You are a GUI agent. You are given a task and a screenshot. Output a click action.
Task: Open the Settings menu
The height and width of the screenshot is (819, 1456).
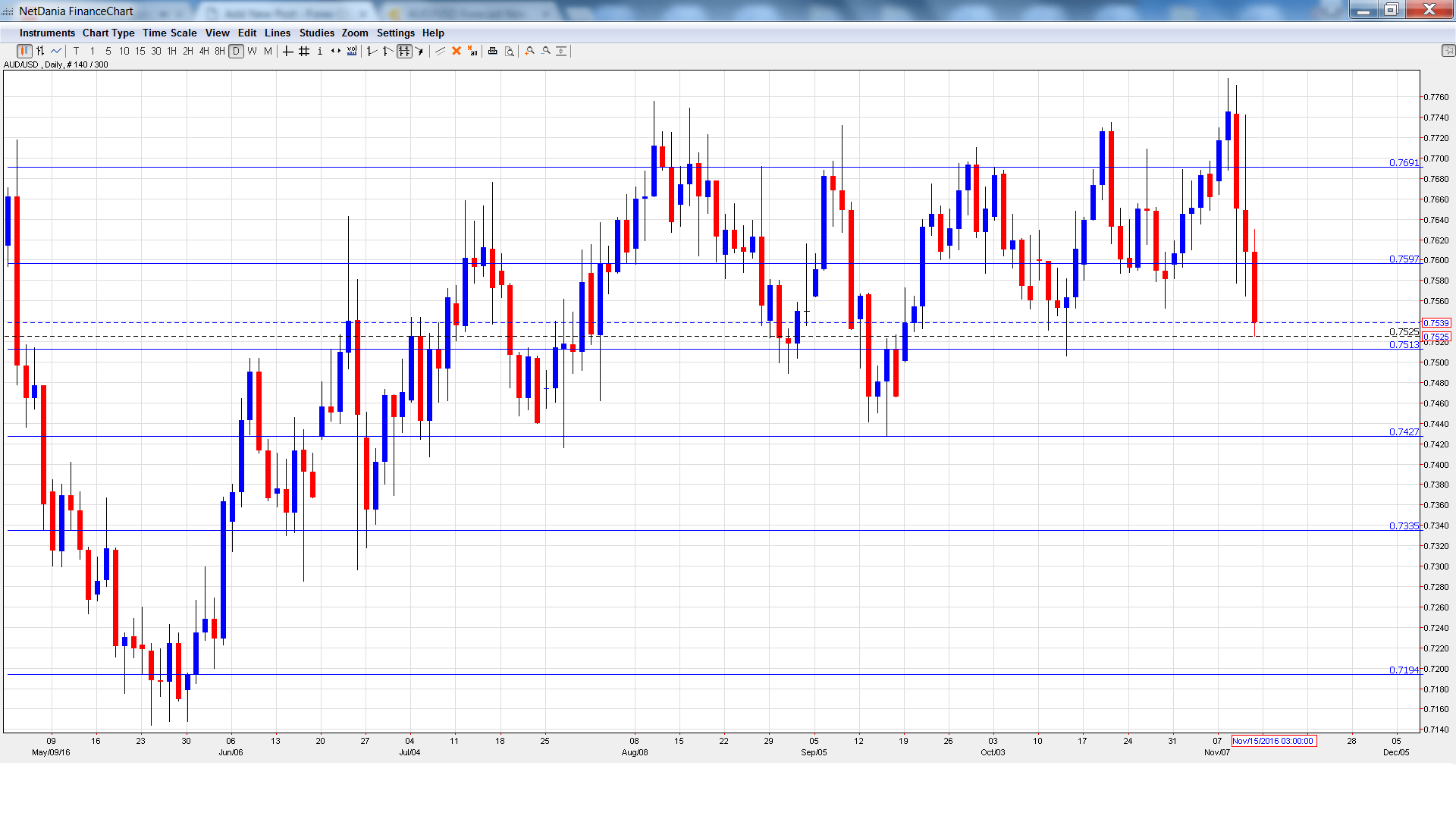pyautogui.click(x=396, y=33)
